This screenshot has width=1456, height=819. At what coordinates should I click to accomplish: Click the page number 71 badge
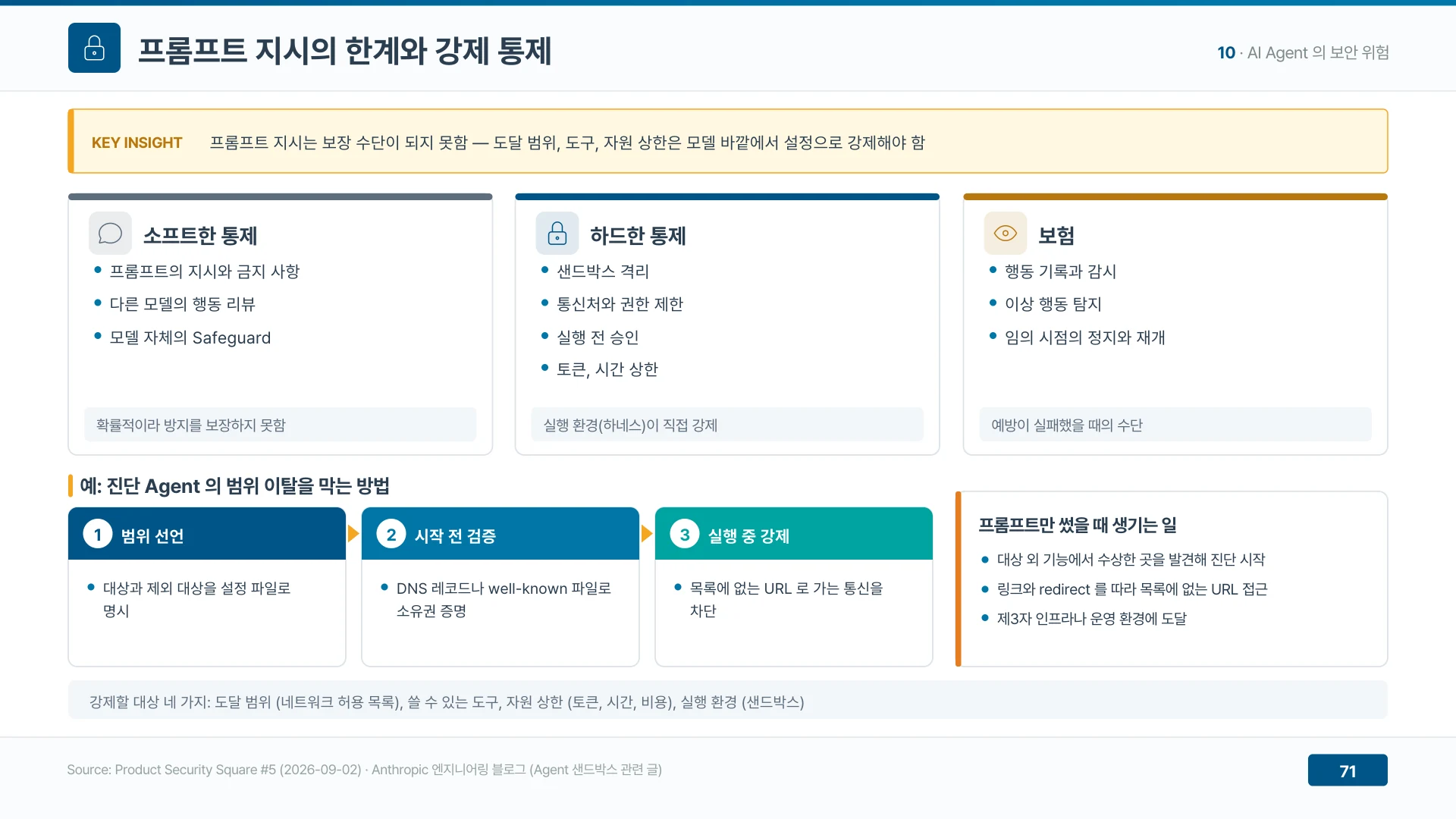(1348, 770)
